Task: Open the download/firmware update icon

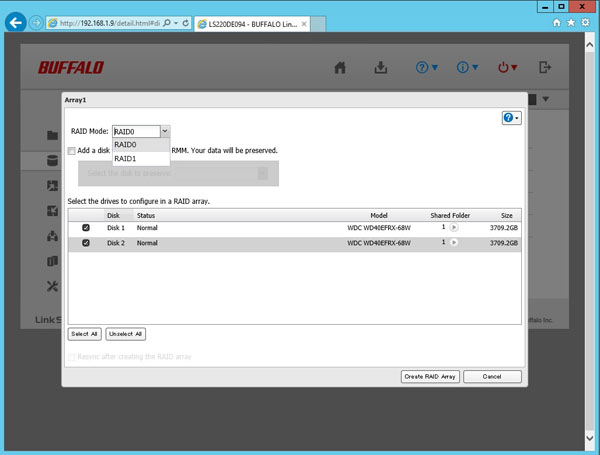Action: (x=380, y=68)
